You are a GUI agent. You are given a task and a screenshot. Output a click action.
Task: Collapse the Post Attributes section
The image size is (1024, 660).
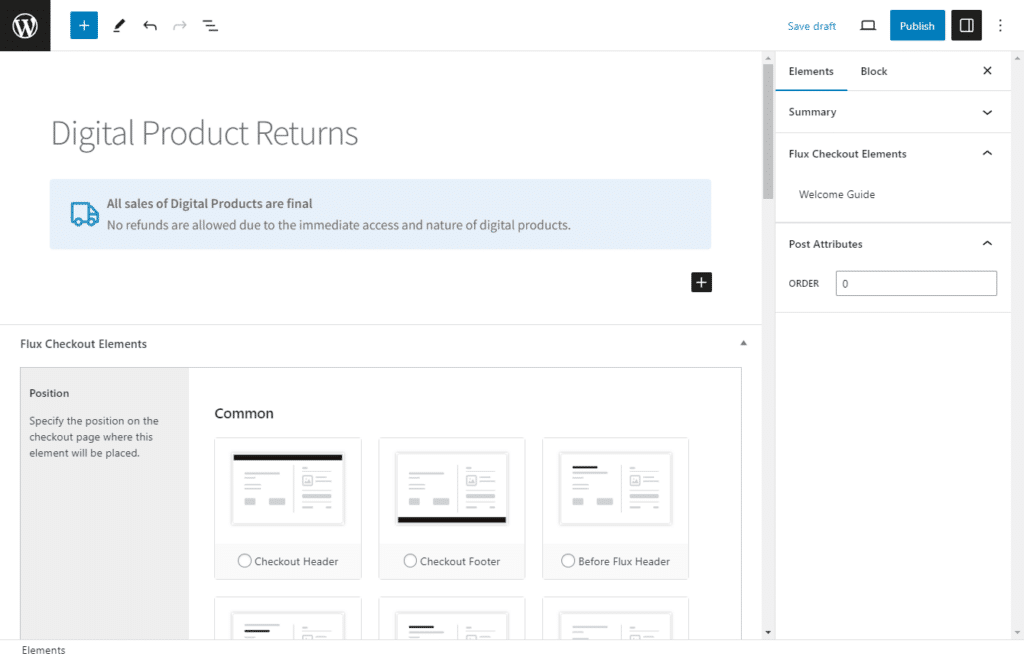click(x=987, y=243)
